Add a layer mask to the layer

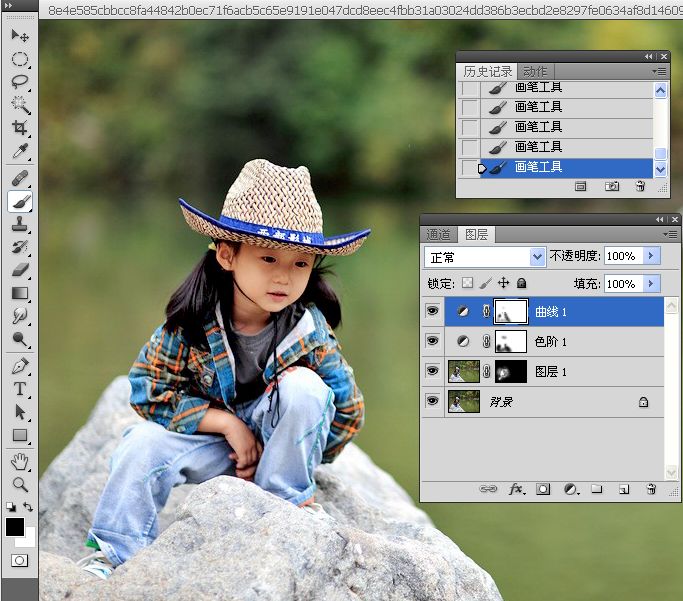point(543,489)
